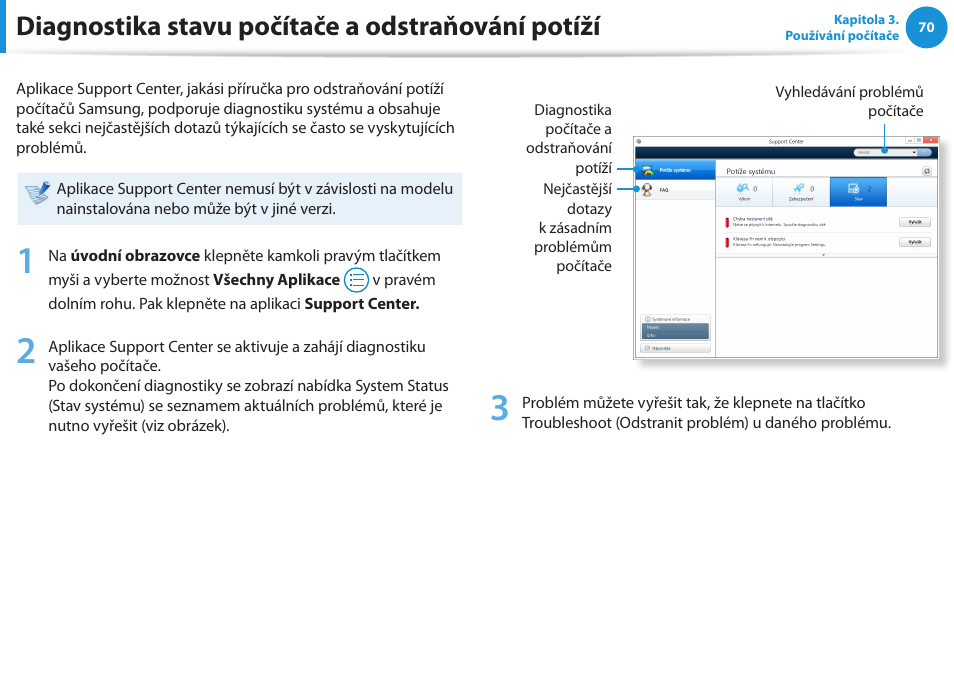The image size is (954, 677).
Task: Switch to the Výkon tab
Action: (744, 192)
